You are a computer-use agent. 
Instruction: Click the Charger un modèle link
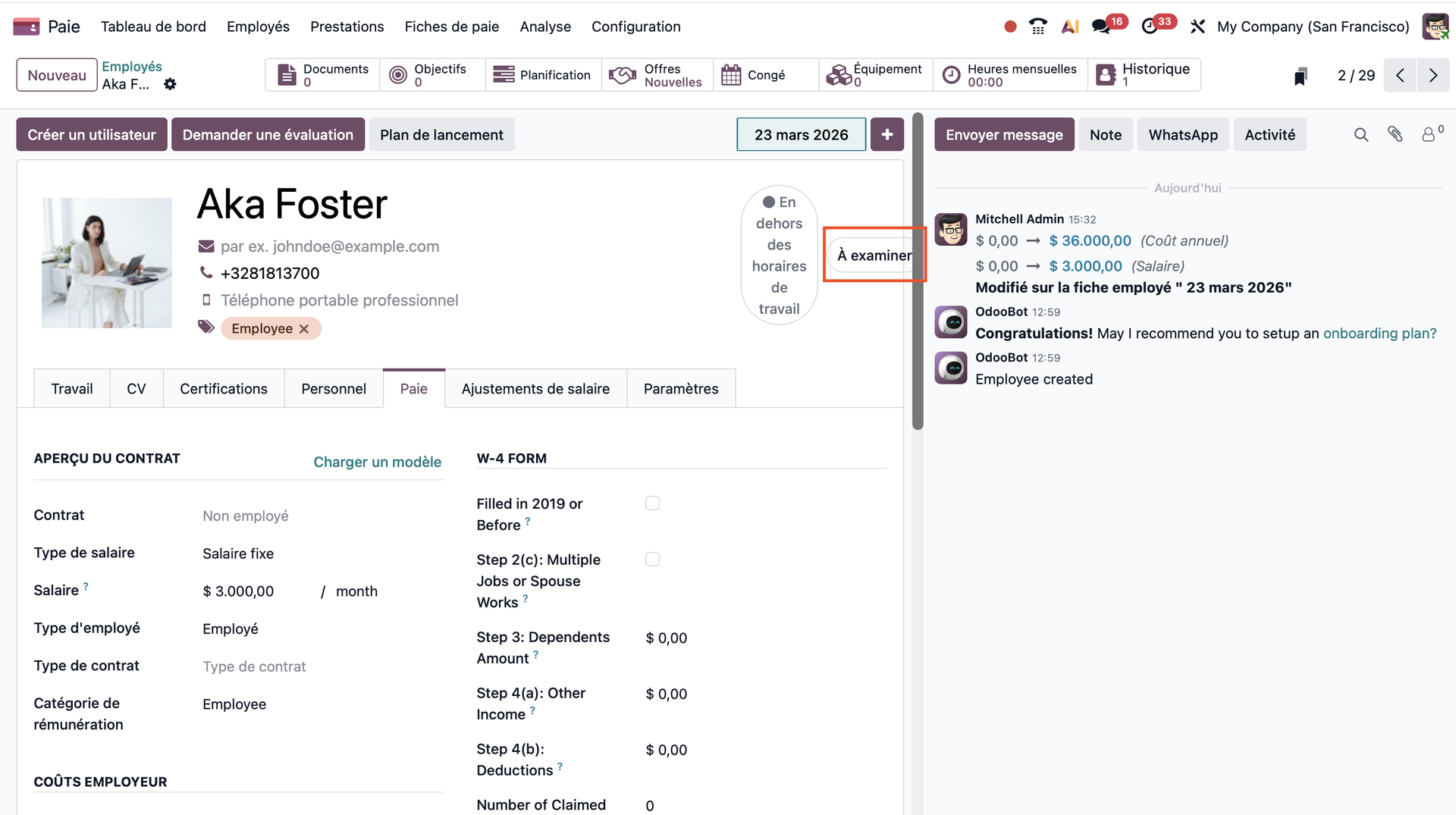click(377, 462)
